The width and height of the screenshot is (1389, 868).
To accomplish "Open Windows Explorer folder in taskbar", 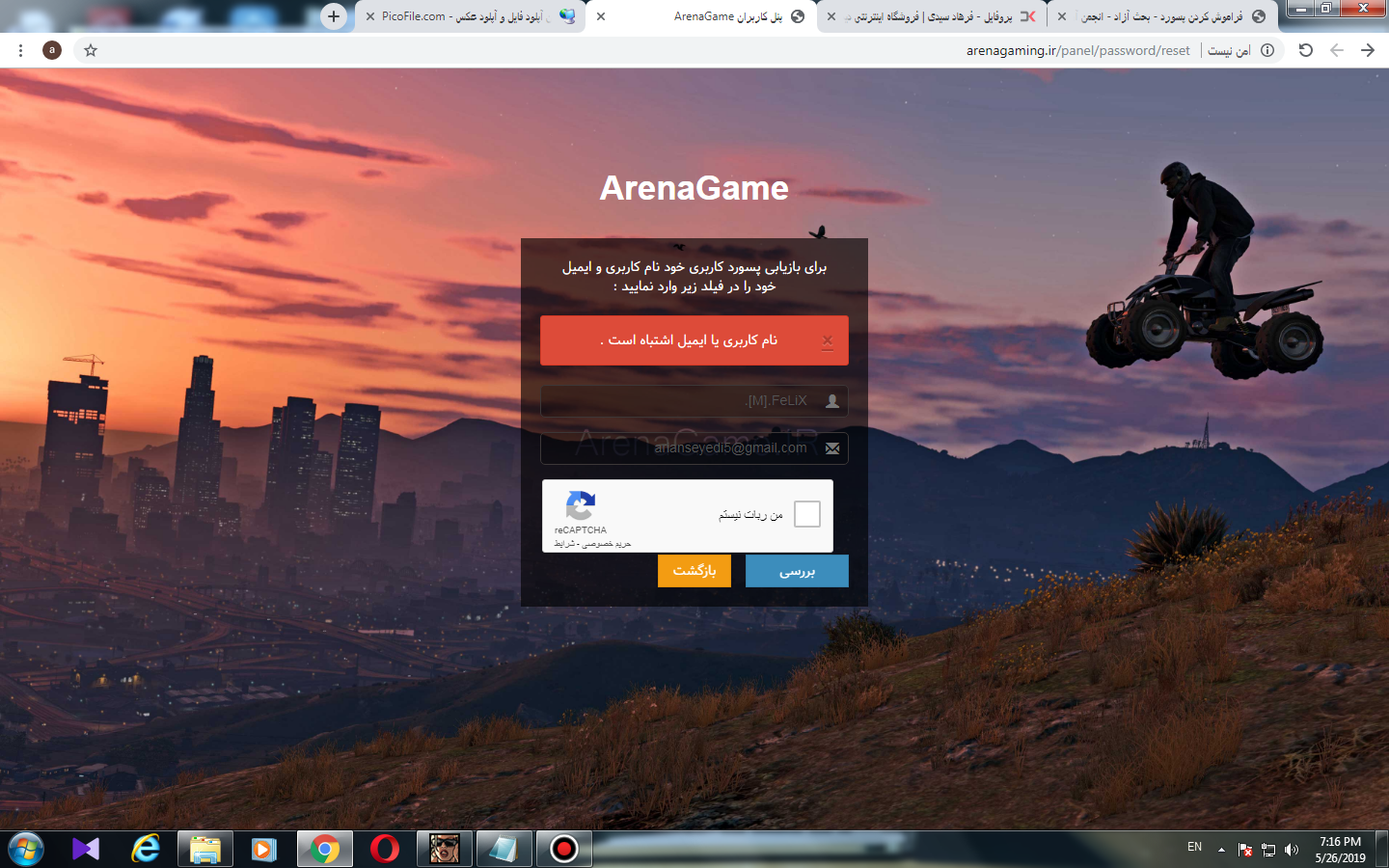I will (x=205, y=849).
